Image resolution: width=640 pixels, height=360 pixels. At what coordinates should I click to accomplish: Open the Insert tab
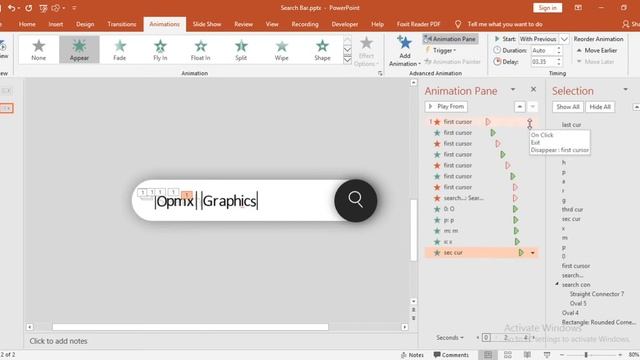[x=56, y=24]
